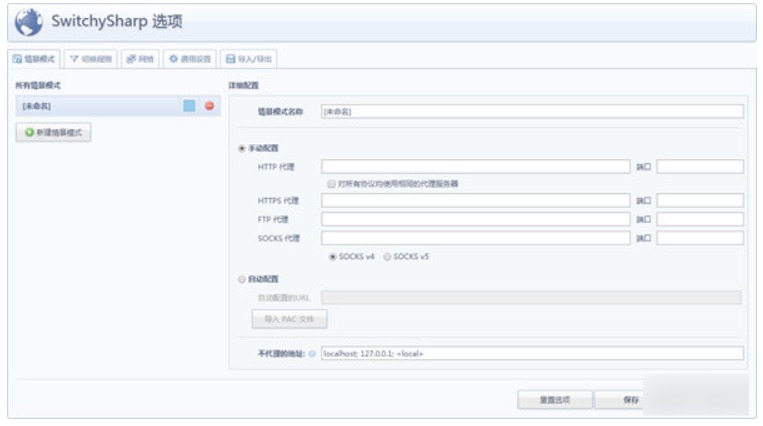Change the blue color of [未命名] profile

pos(189,106)
